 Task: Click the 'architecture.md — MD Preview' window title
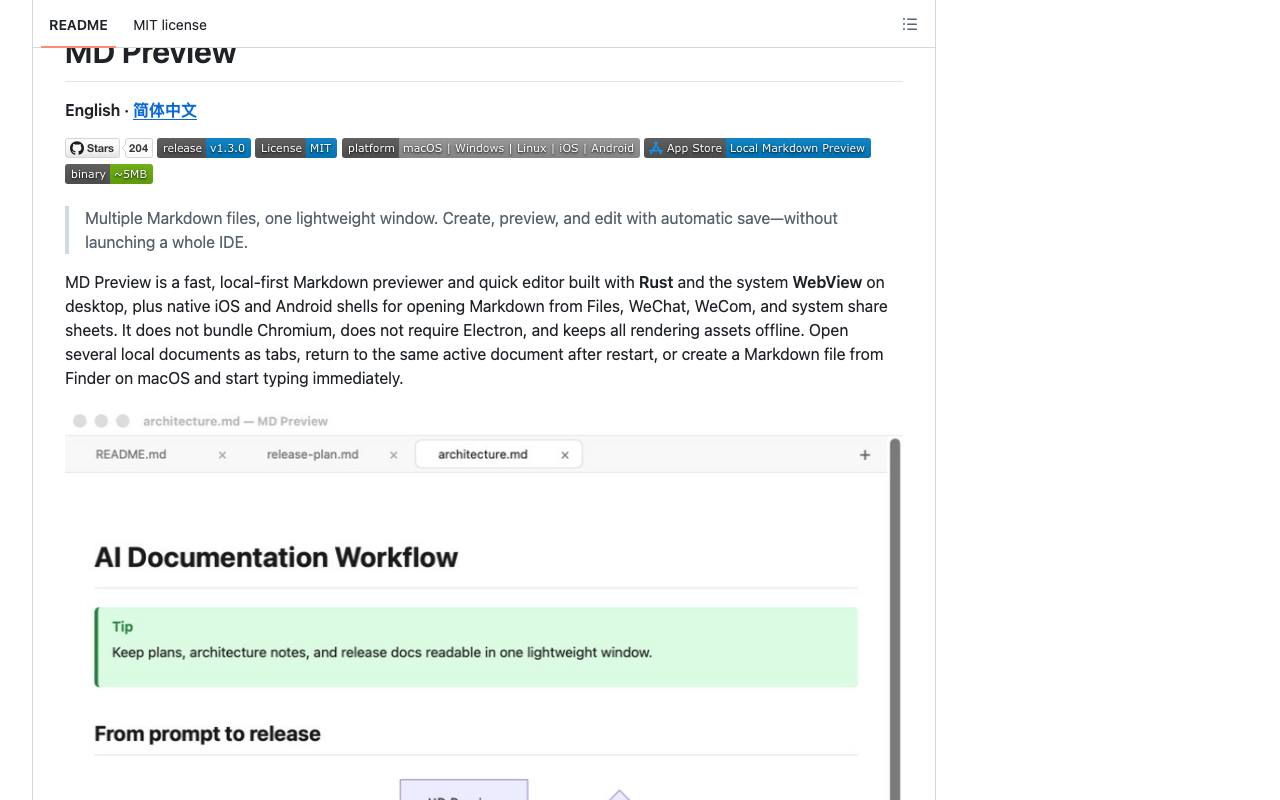coord(235,421)
